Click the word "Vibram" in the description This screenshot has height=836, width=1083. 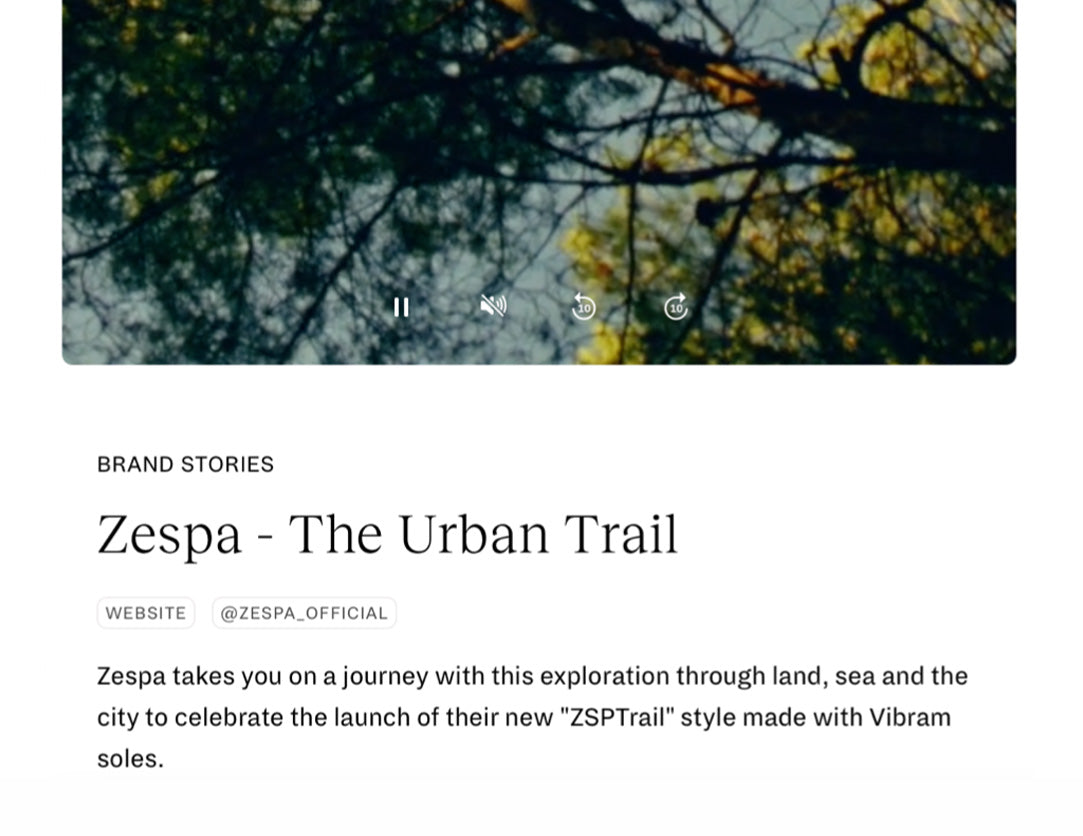[x=909, y=718]
